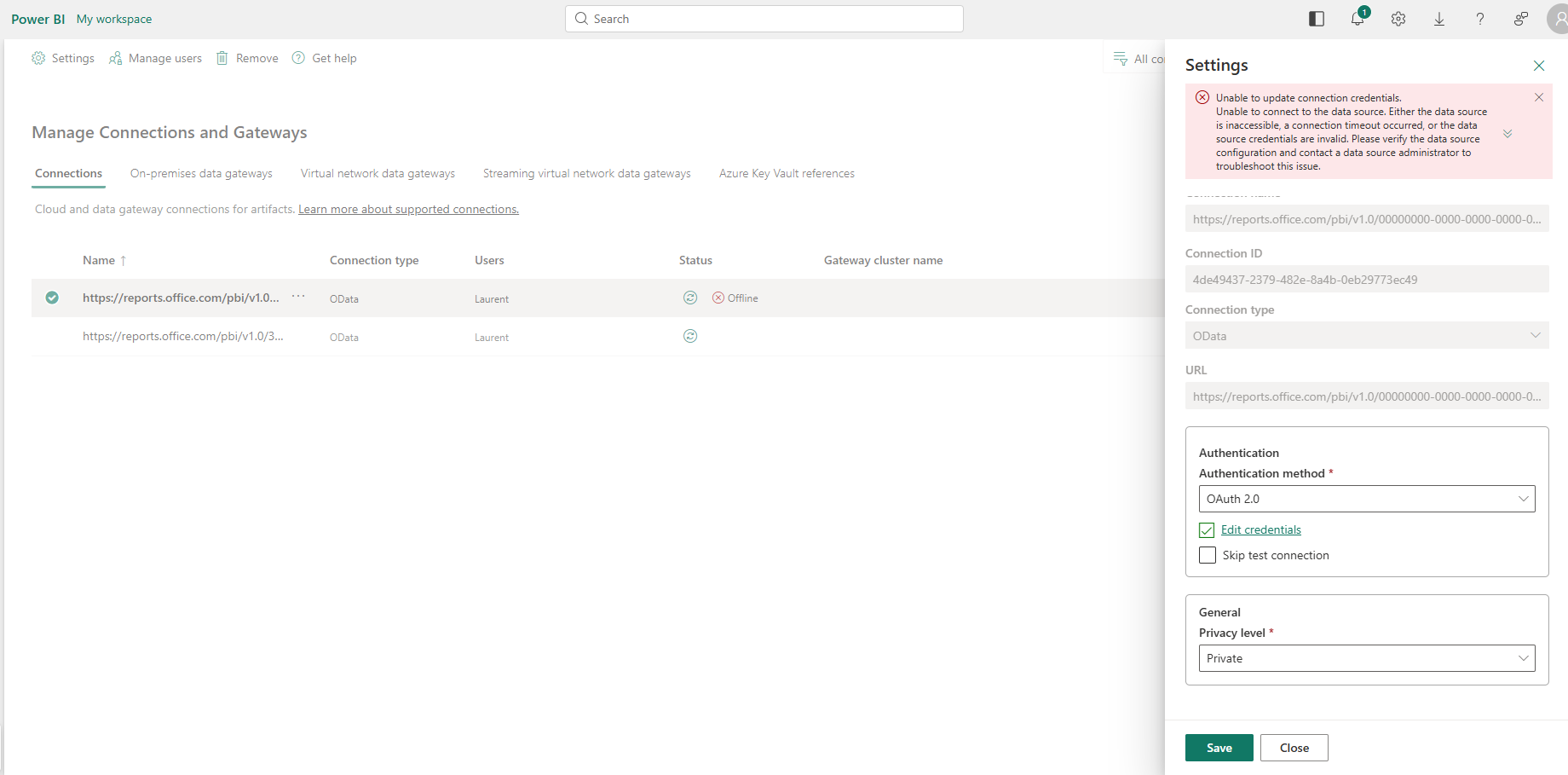Open Learn more about supported connections link

point(408,209)
